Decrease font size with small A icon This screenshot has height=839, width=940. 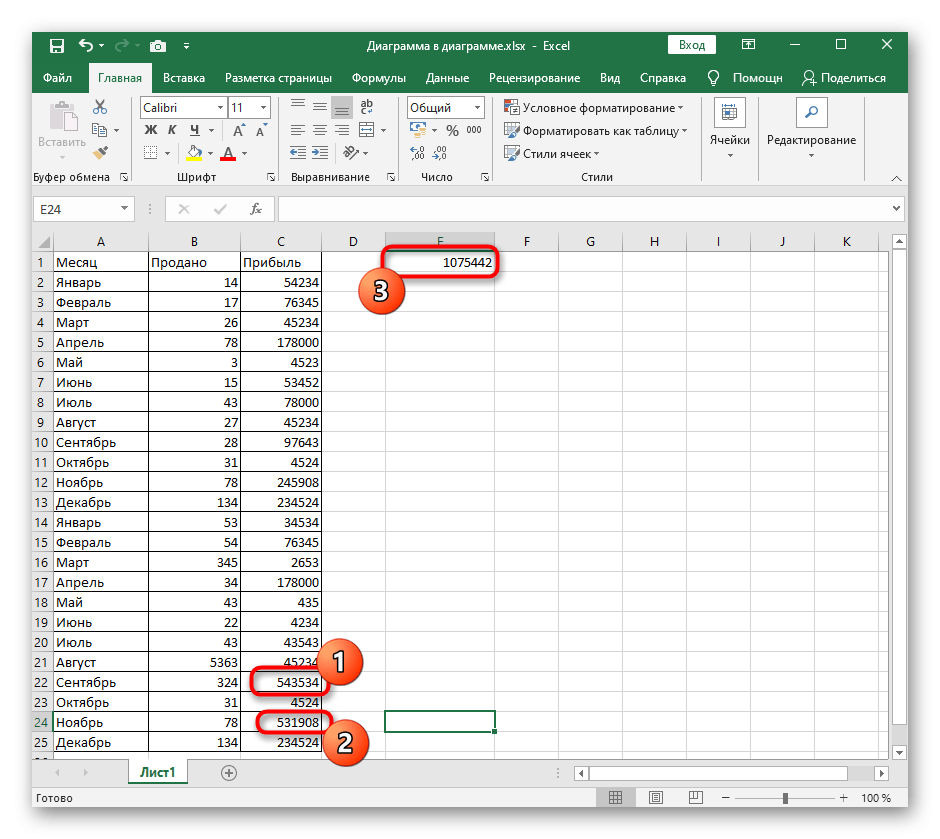261,131
